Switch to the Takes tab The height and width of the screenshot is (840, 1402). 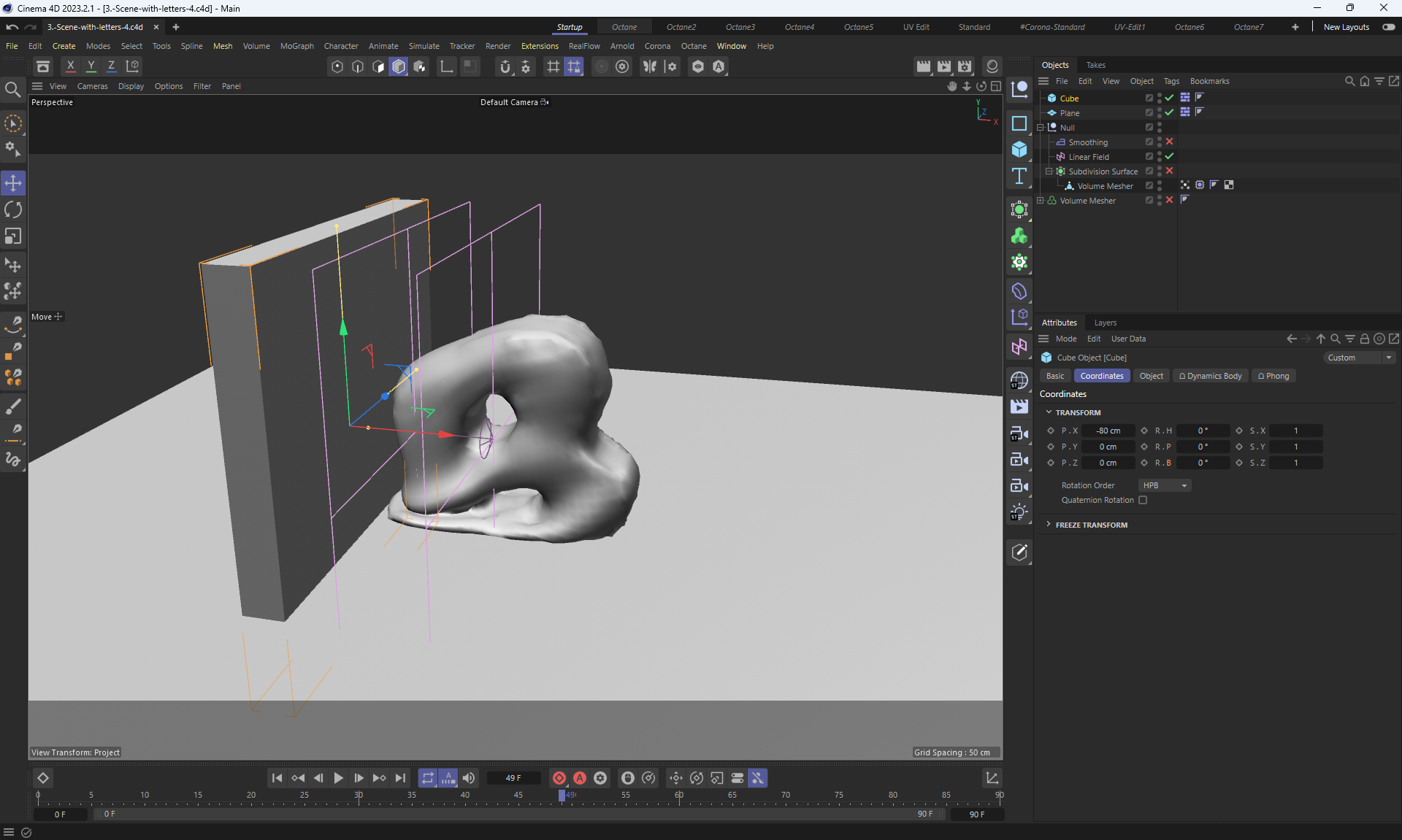click(1095, 65)
